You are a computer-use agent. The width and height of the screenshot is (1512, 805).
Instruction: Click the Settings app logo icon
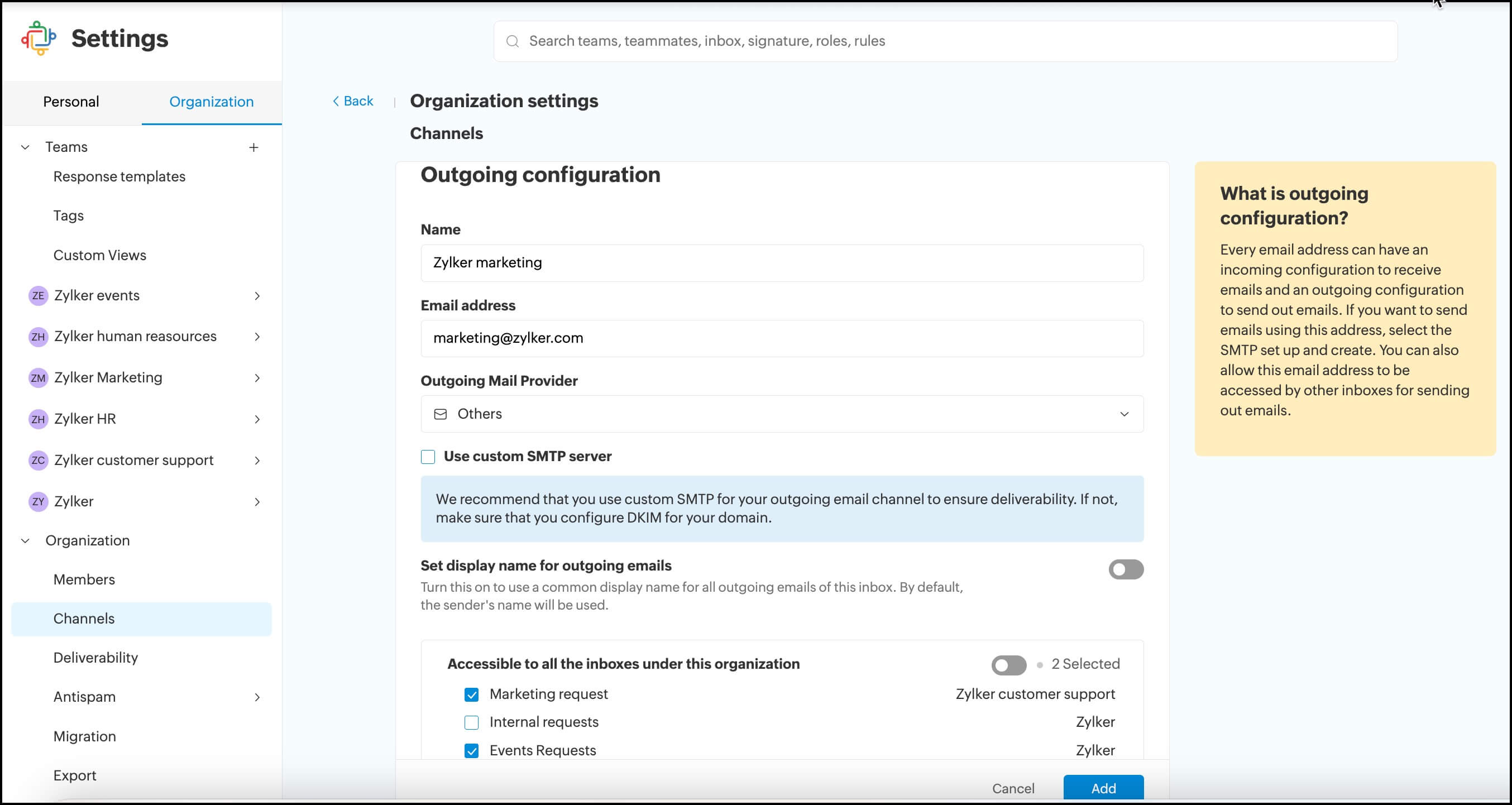point(39,39)
